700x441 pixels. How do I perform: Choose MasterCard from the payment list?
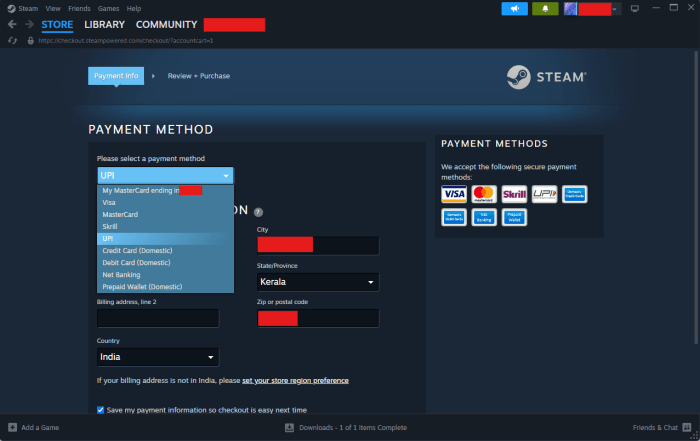tap(165, 215)
